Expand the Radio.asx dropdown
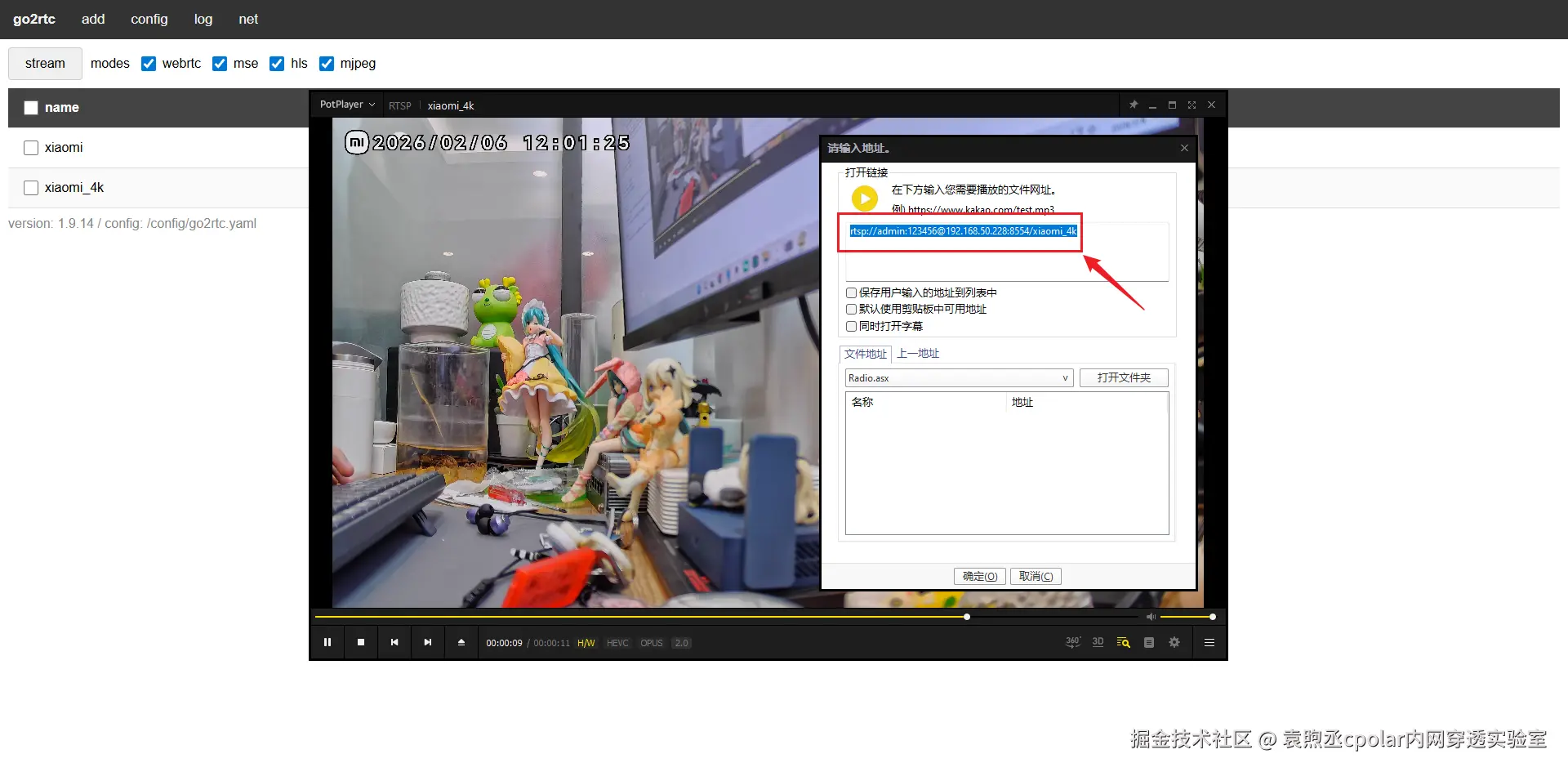1568x772 pixels. pos(1065,378)
